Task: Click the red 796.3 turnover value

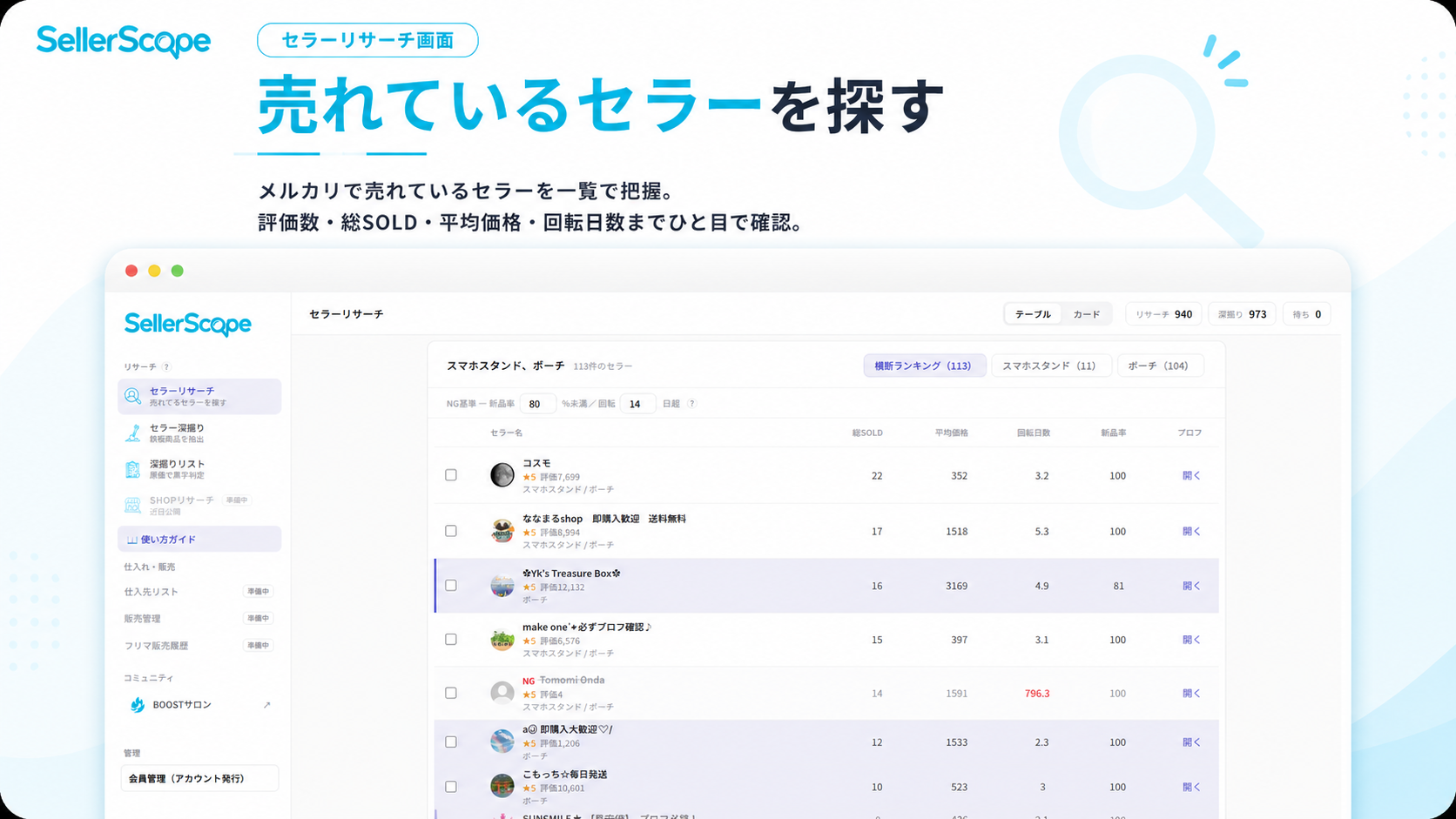Action: [1037, 694]
